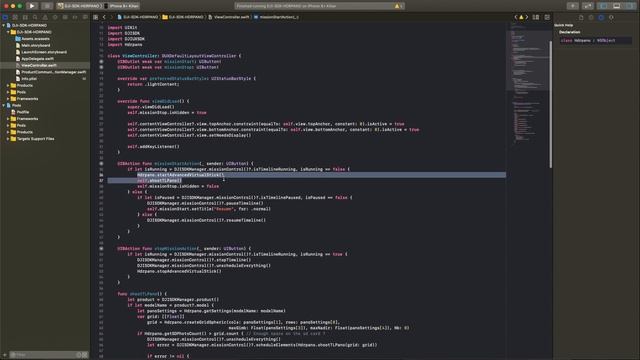Screen dimensions: 640x360
Task: Add a new file with navigator plus
Action: coord(5,355)
